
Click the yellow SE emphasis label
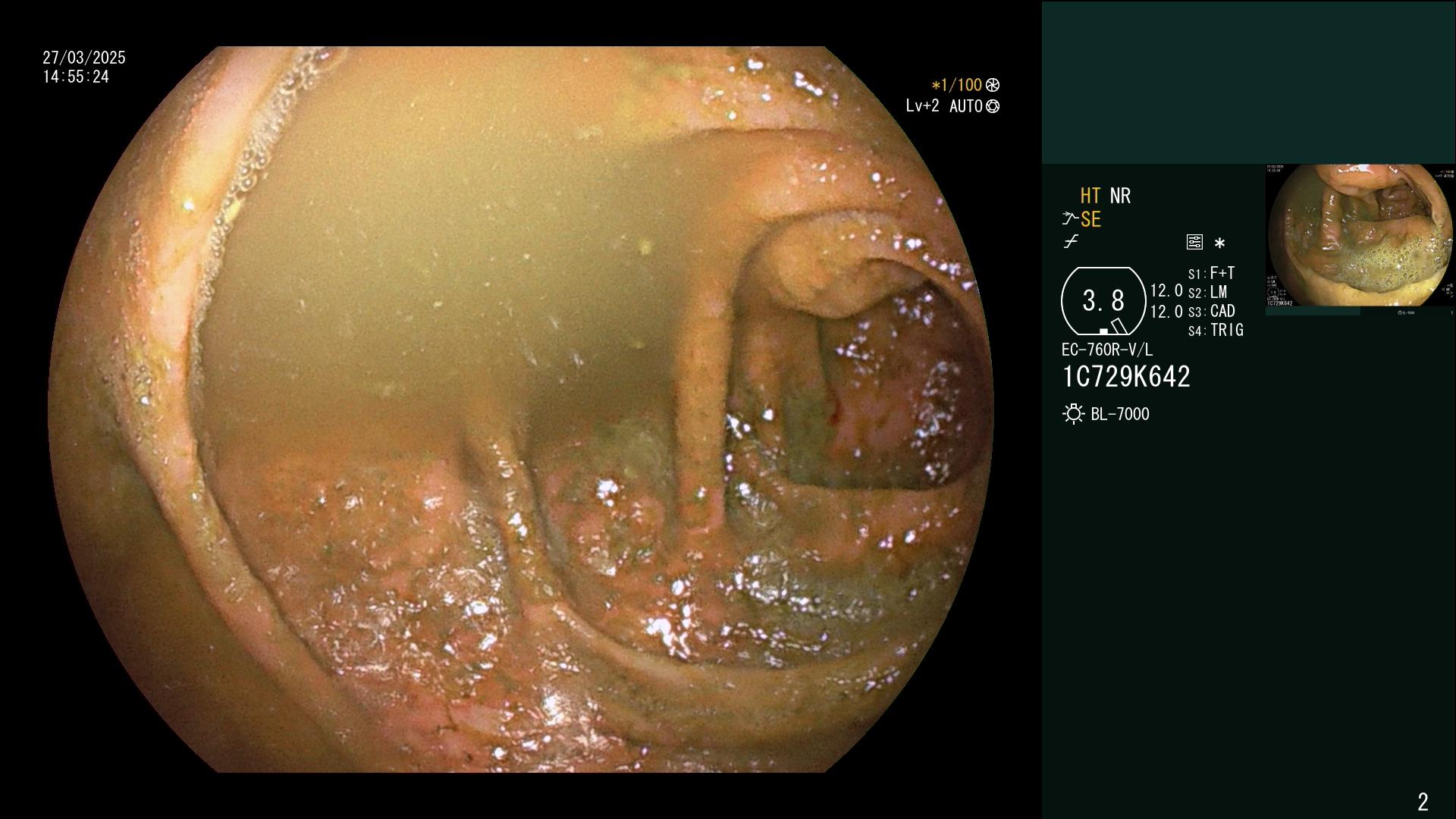coord(1090,219)
